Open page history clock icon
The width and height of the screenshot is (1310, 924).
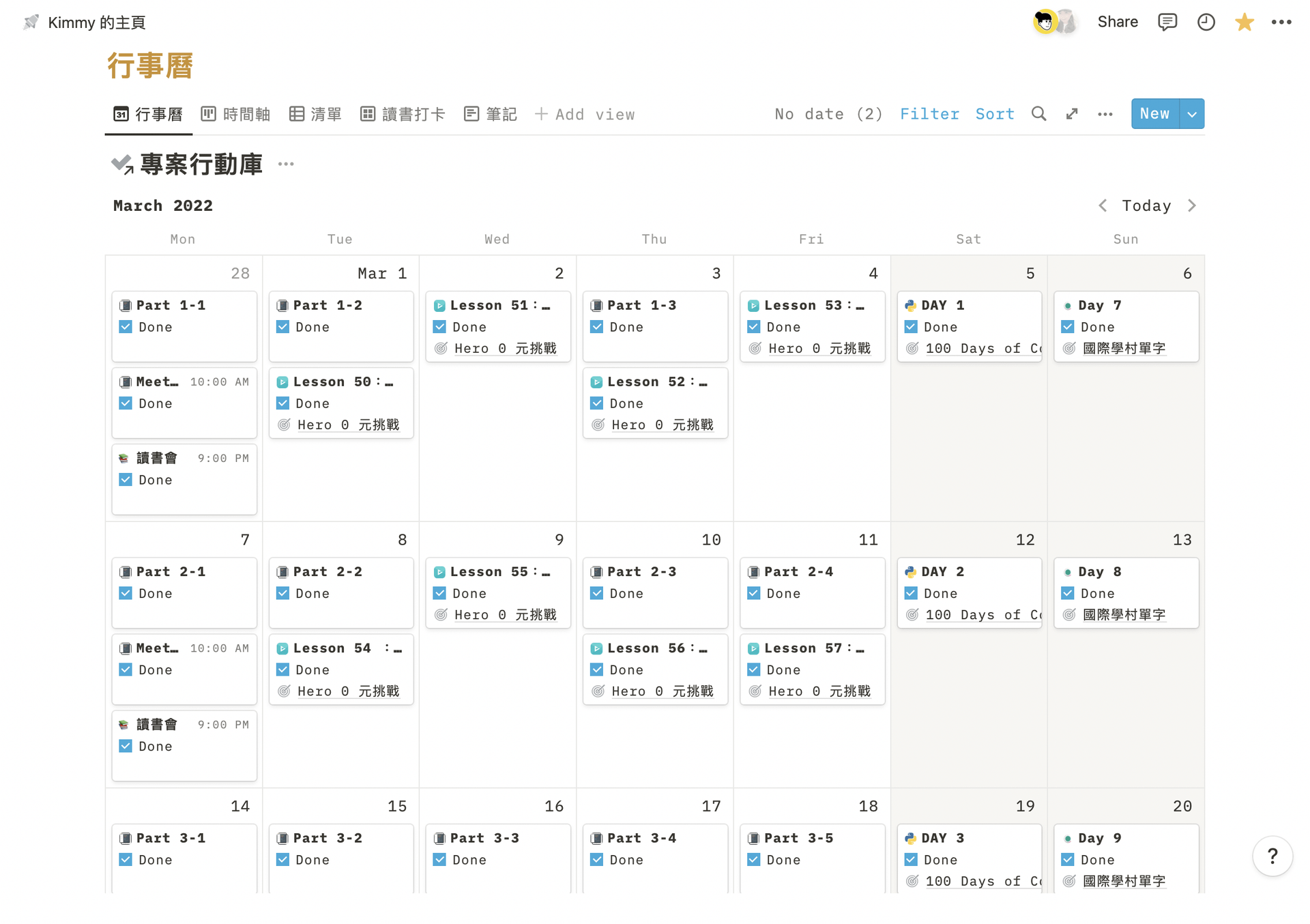pos(1206,22)
